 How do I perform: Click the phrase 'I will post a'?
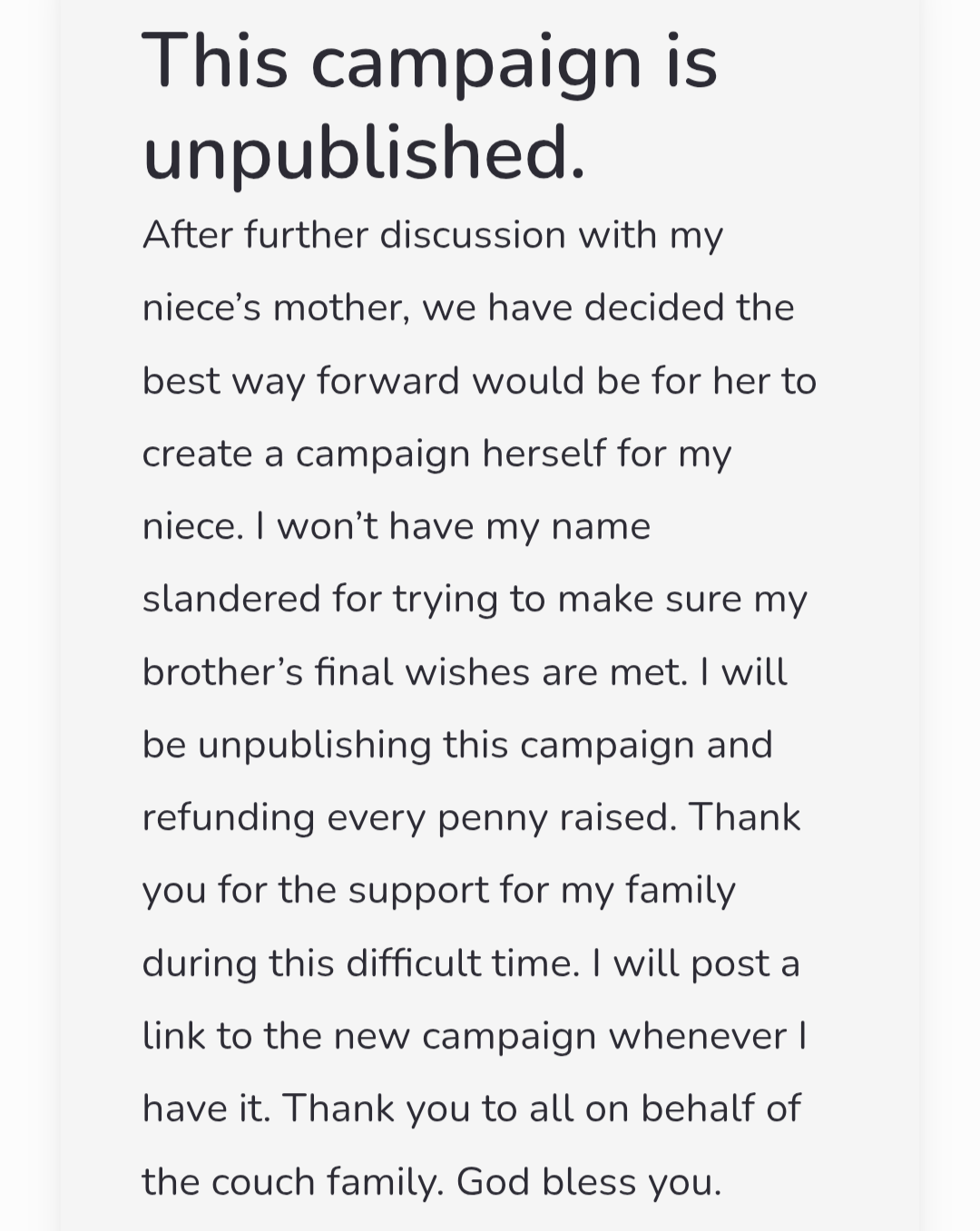(x=695, y=963)
